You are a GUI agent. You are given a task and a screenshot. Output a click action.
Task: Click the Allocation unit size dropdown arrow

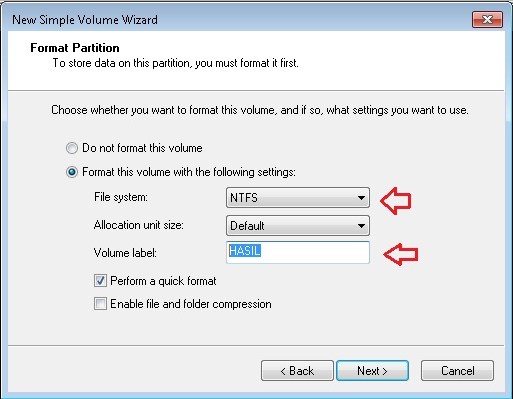pos(361,226)
